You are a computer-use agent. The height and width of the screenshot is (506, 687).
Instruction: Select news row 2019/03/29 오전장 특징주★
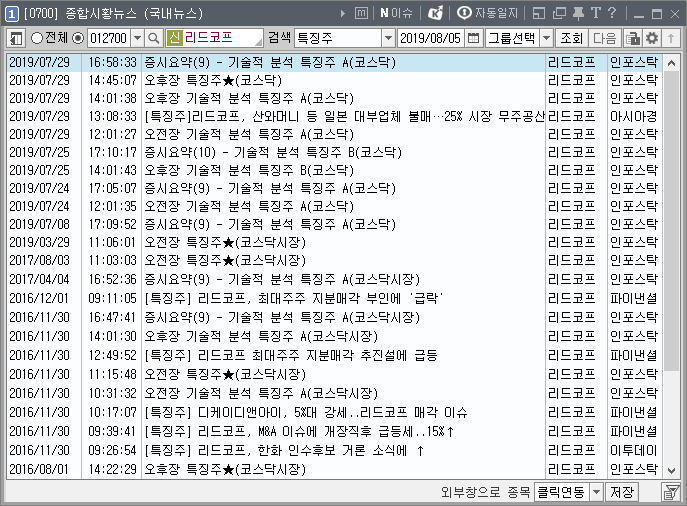click(x=335, y=242)
